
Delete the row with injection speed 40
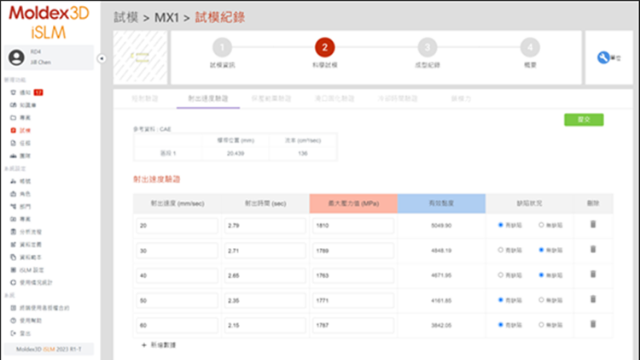(593, 274)
